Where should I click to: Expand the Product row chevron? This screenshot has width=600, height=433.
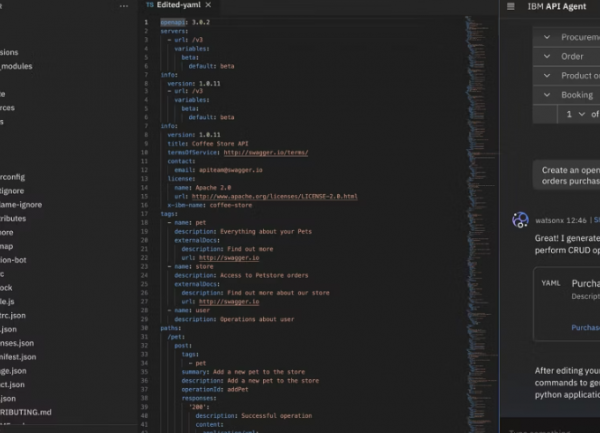point(547,75)
